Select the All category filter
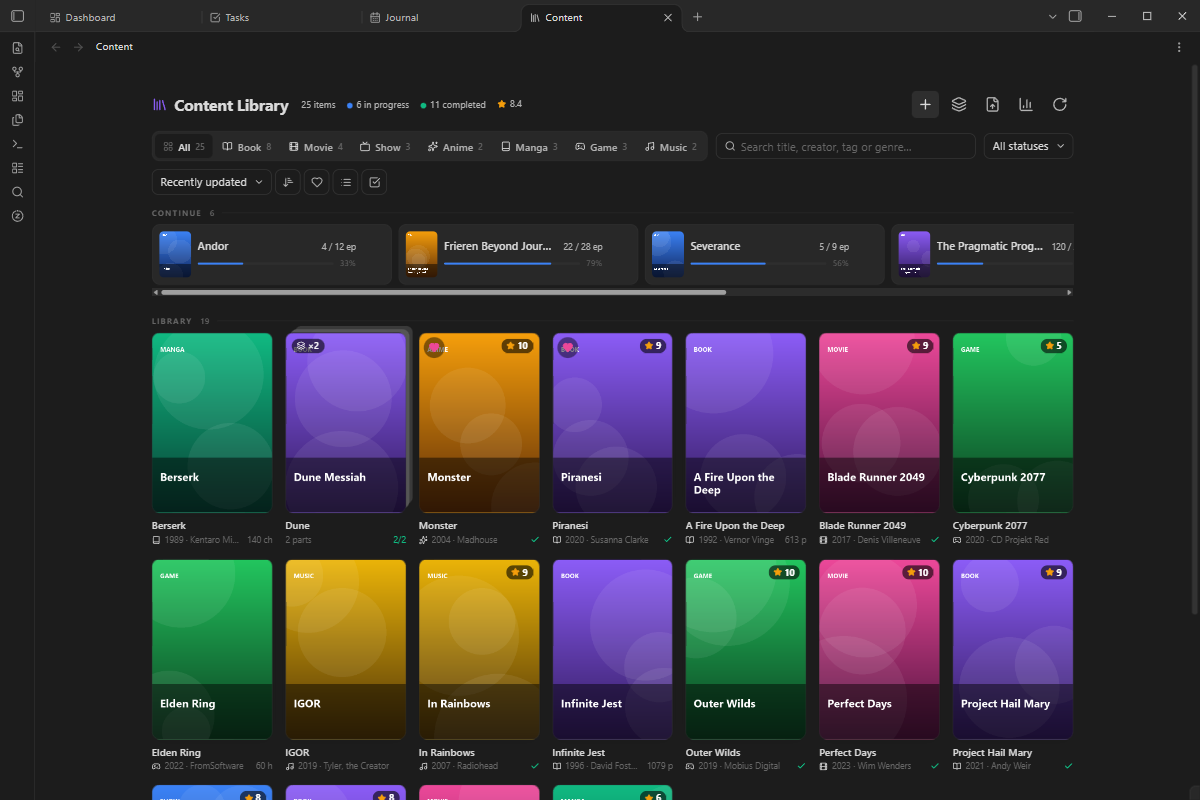 [x=184, y=147]
